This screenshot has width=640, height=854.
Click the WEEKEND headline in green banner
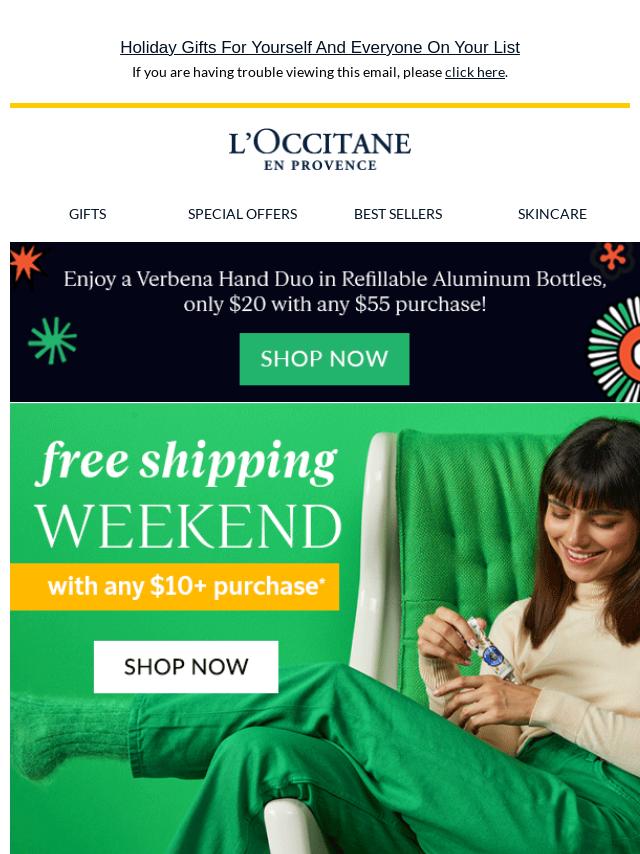188,527
